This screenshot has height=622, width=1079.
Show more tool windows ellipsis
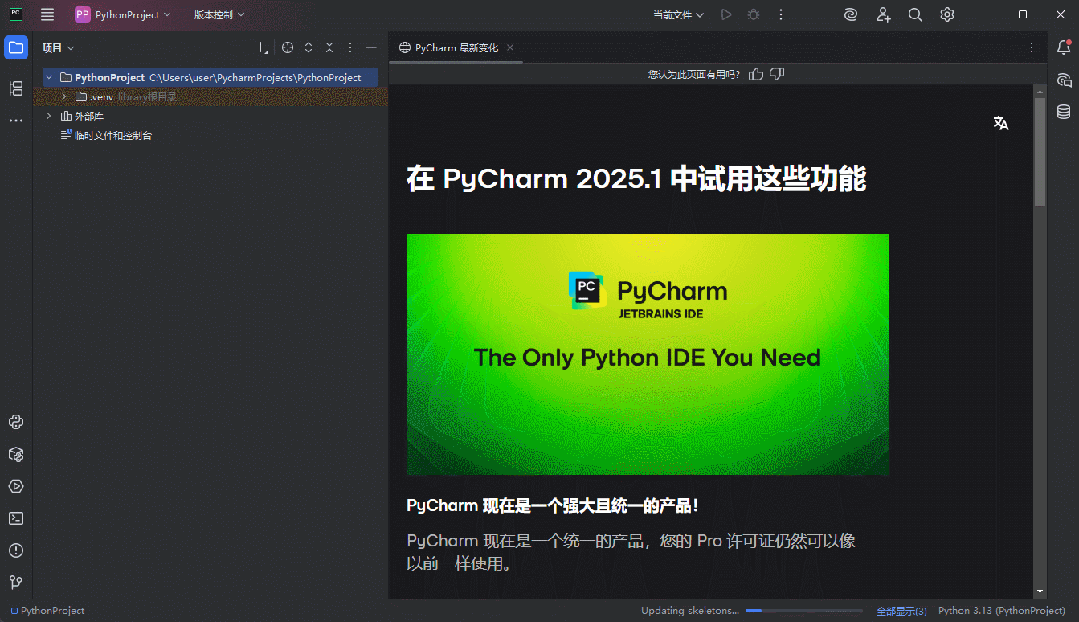tap(16, 120)
